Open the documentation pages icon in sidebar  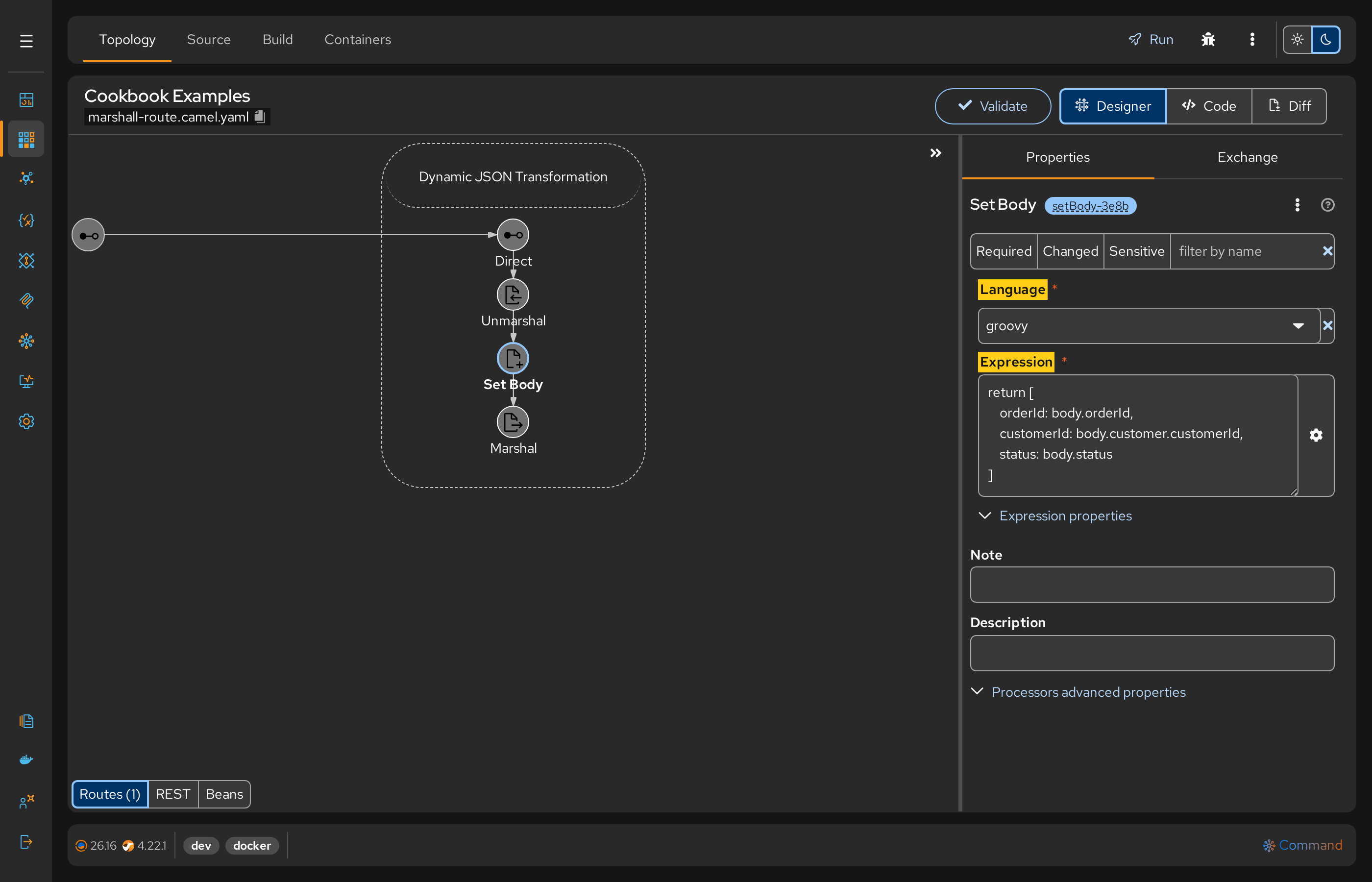[x=26, y=721]
